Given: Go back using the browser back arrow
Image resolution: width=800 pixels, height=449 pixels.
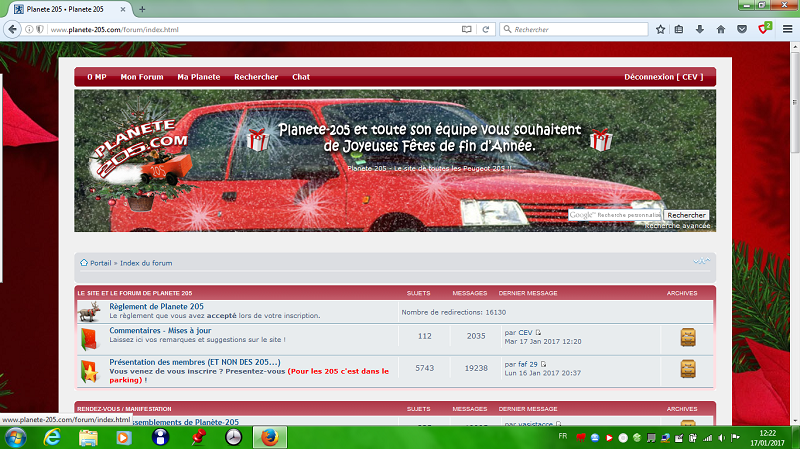Looking at the screenshot, I should pos(12,30).
